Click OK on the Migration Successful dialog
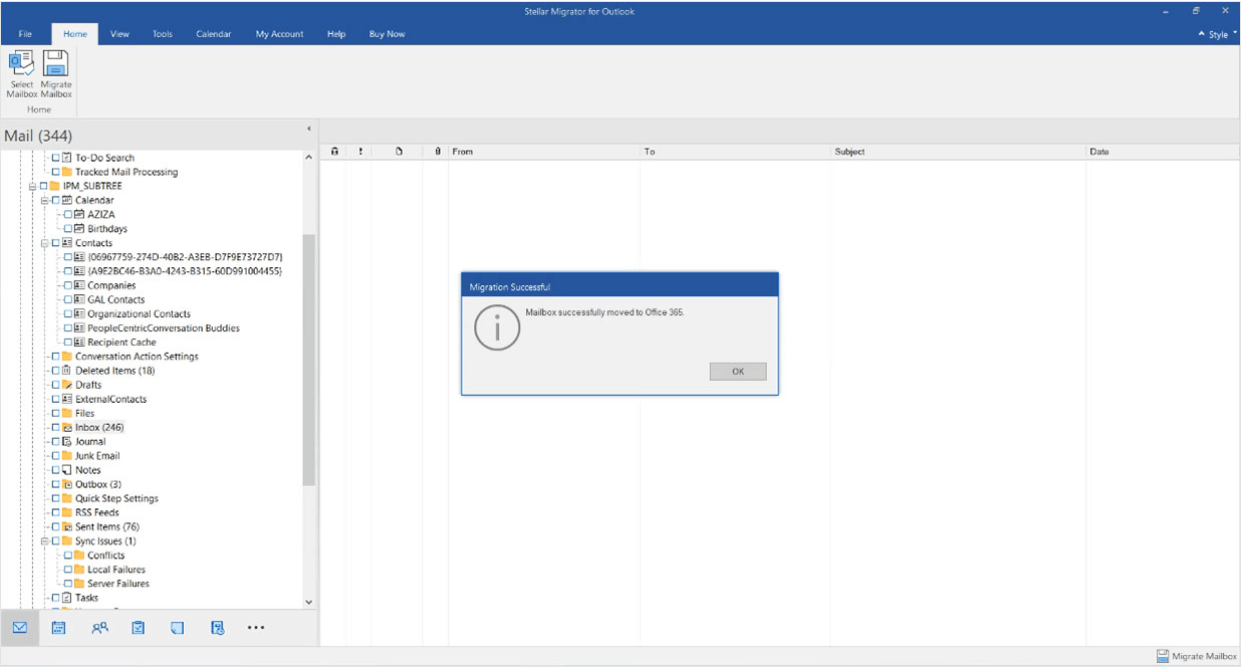Viewport: 1247px width, 669px height. point(737,371)
